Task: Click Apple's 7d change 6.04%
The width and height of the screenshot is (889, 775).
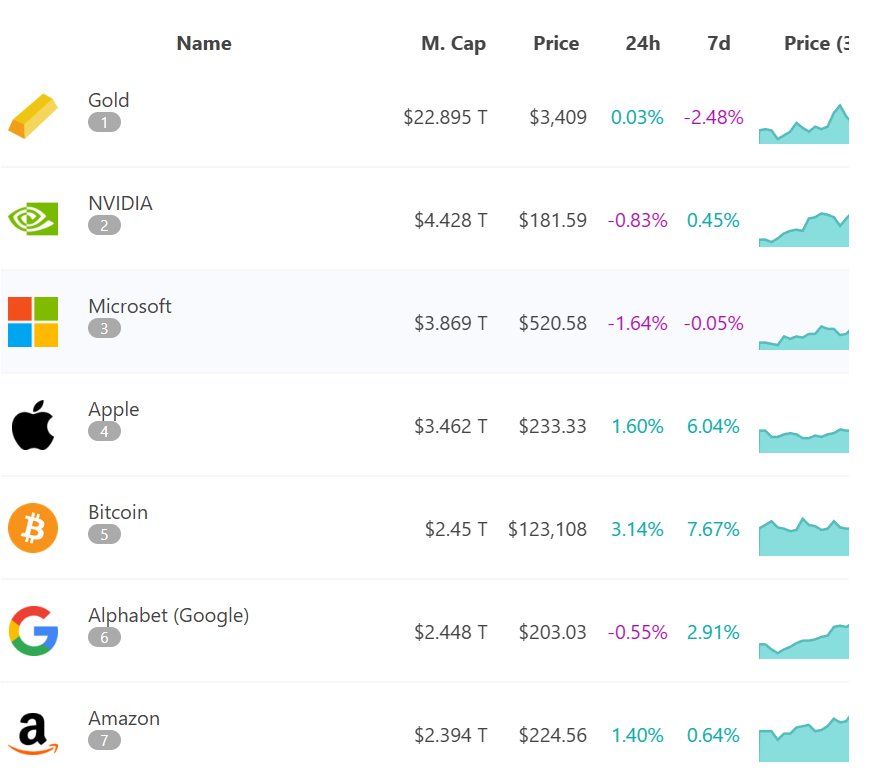Action: (x=713, y=426)
